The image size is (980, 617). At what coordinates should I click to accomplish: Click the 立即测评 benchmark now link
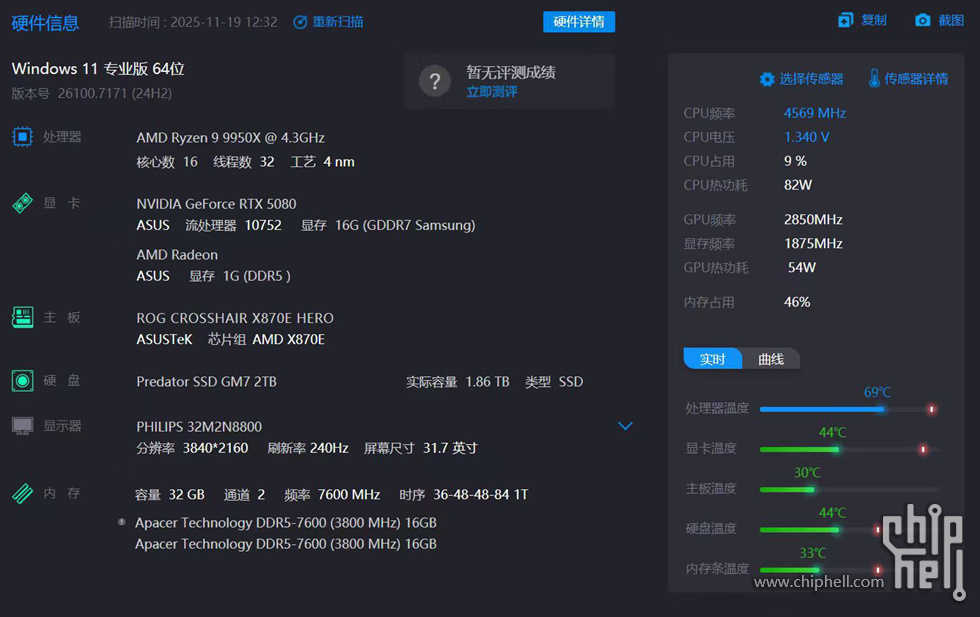point(491,92)
